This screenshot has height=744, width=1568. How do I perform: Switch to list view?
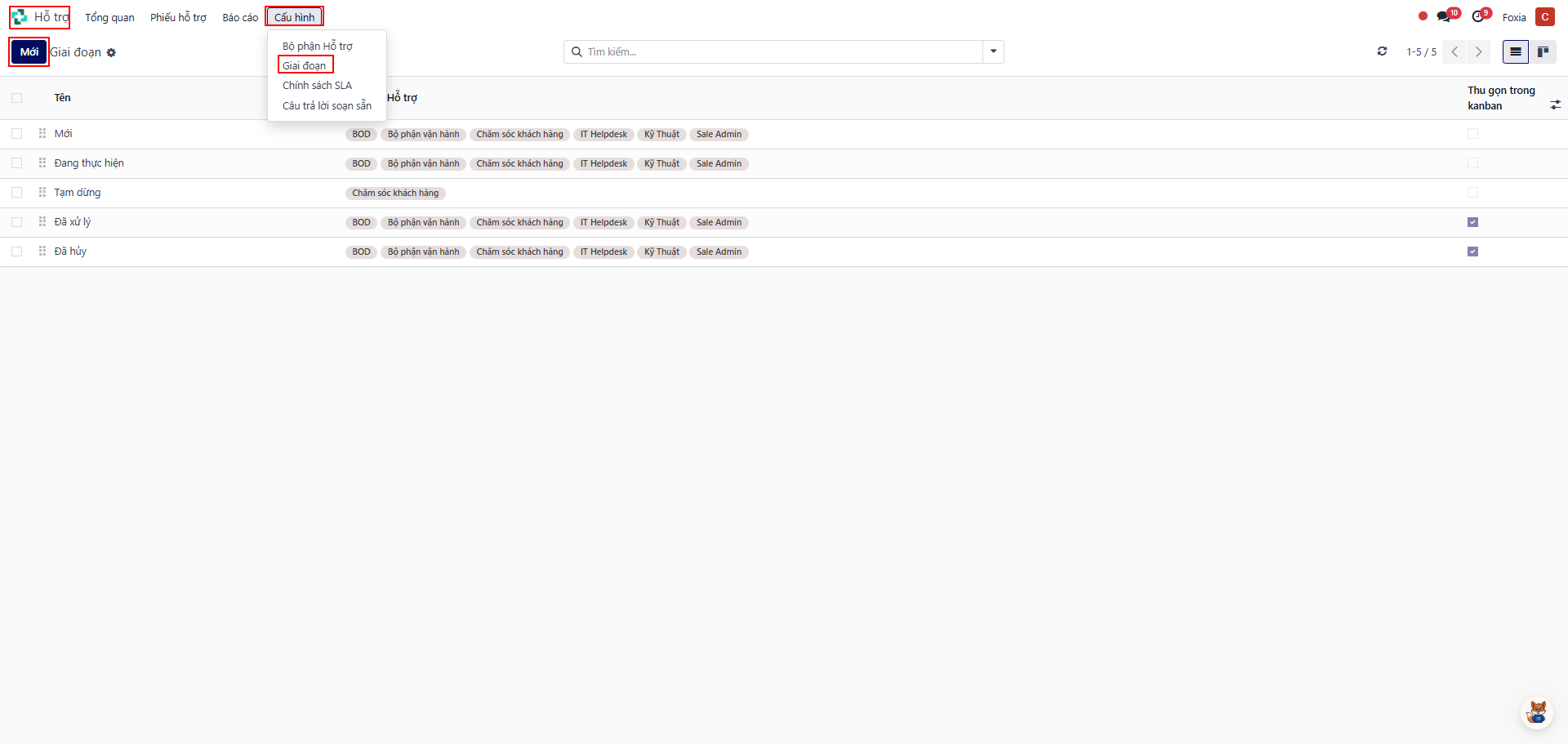1515,51
